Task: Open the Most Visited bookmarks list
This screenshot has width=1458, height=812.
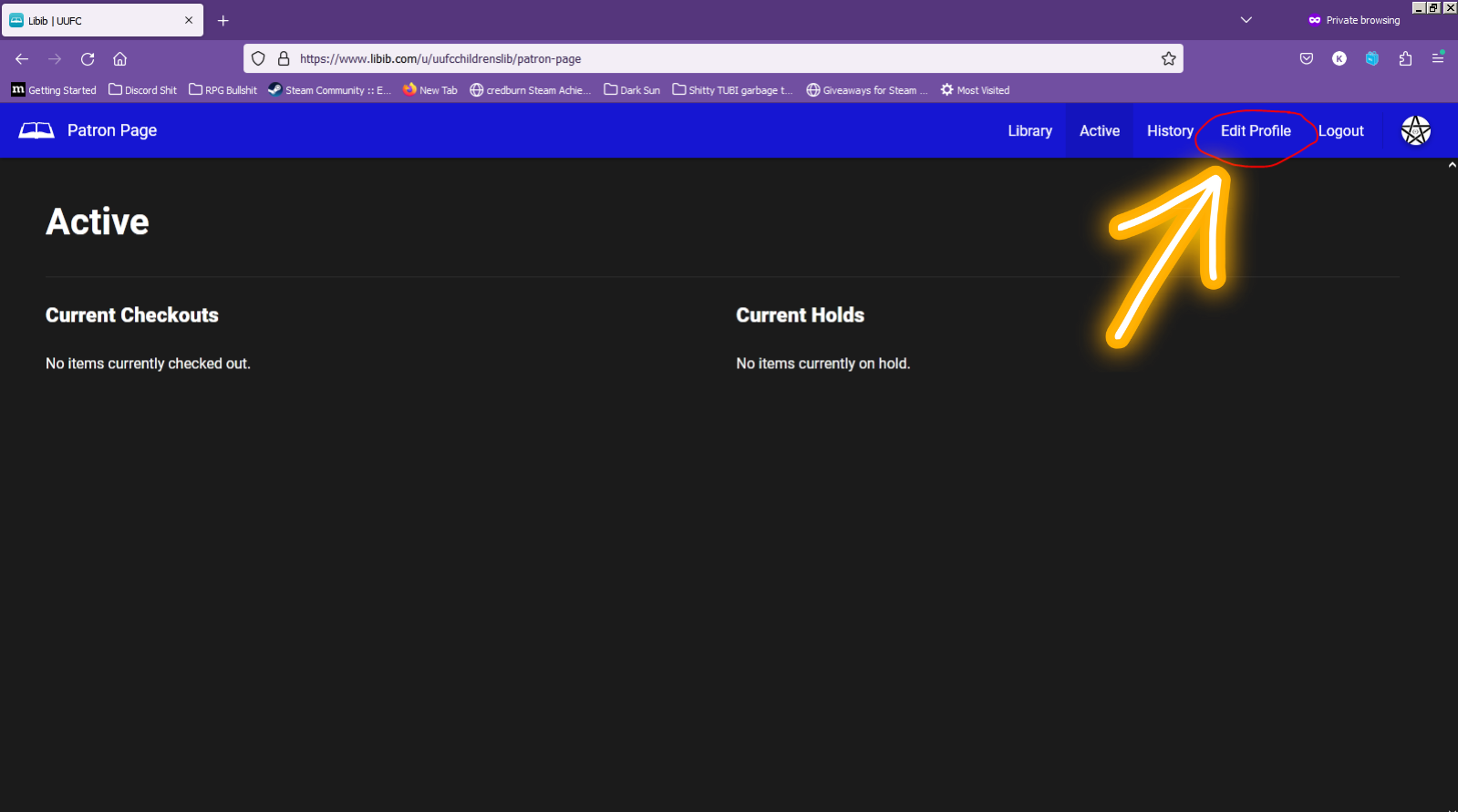Action: coord(976,90)
